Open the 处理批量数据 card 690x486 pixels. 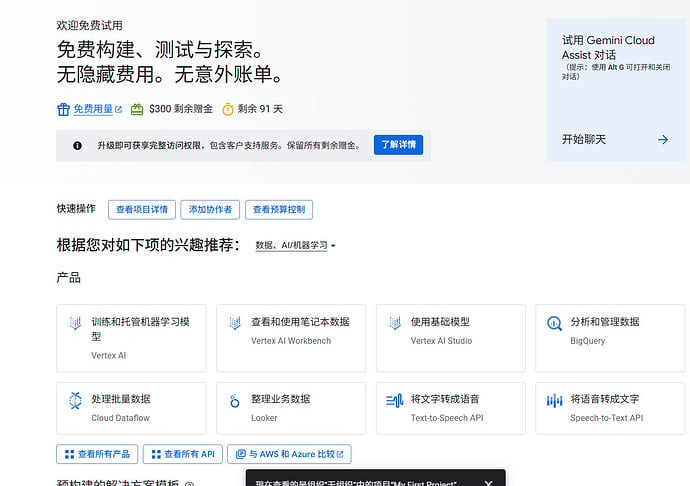pos(131,409)
